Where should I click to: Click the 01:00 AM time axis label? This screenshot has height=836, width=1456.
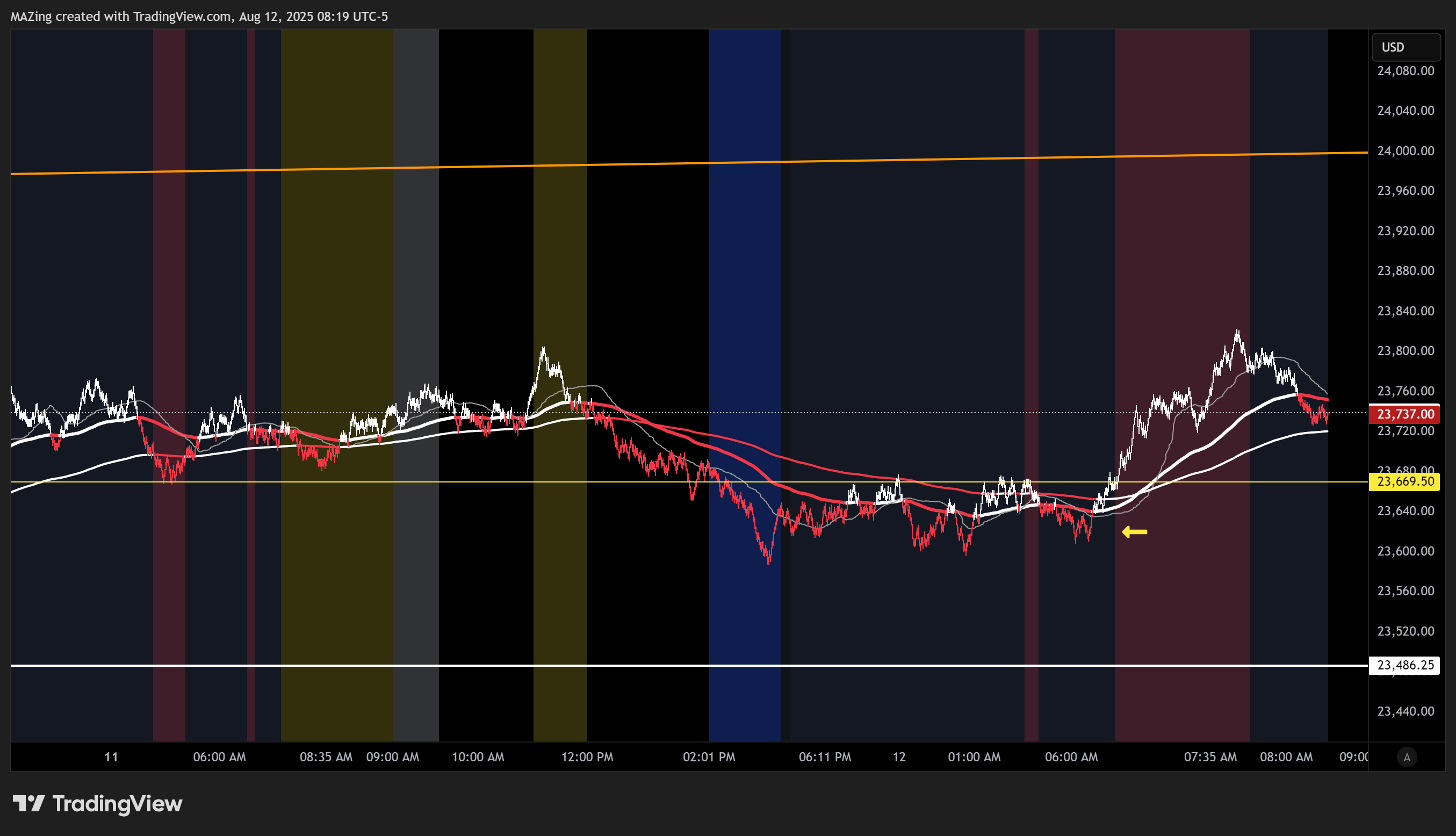pyautogui.click(x=974, y=758)
